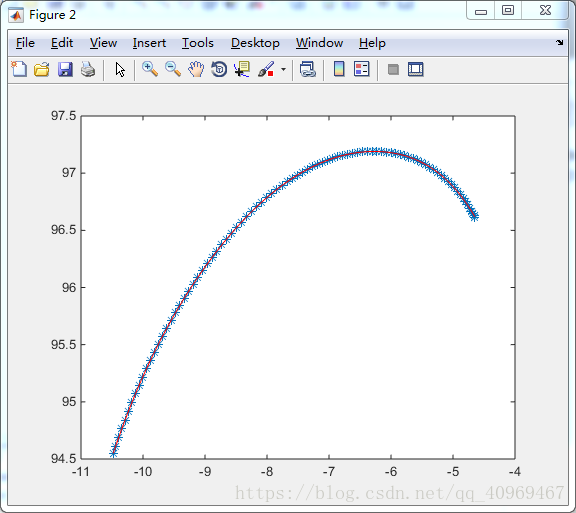
Task: Open the Insert menu
Action: (149, 43)
